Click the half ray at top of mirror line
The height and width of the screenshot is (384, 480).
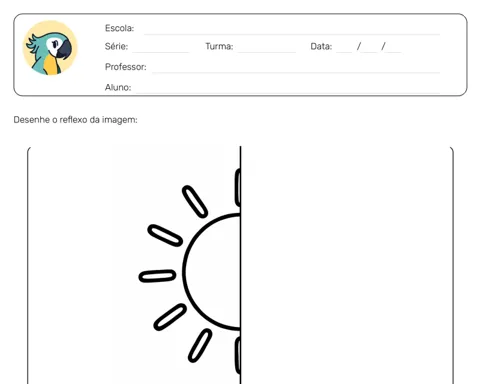[238, 187]
